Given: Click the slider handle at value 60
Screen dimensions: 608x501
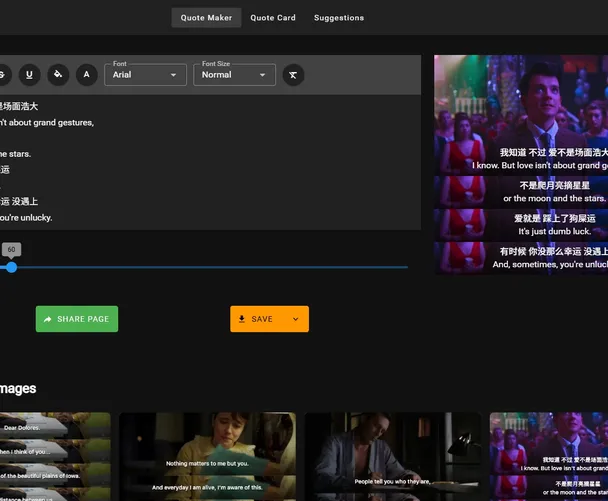Looking at the screenshot, I should pos(12,267).
